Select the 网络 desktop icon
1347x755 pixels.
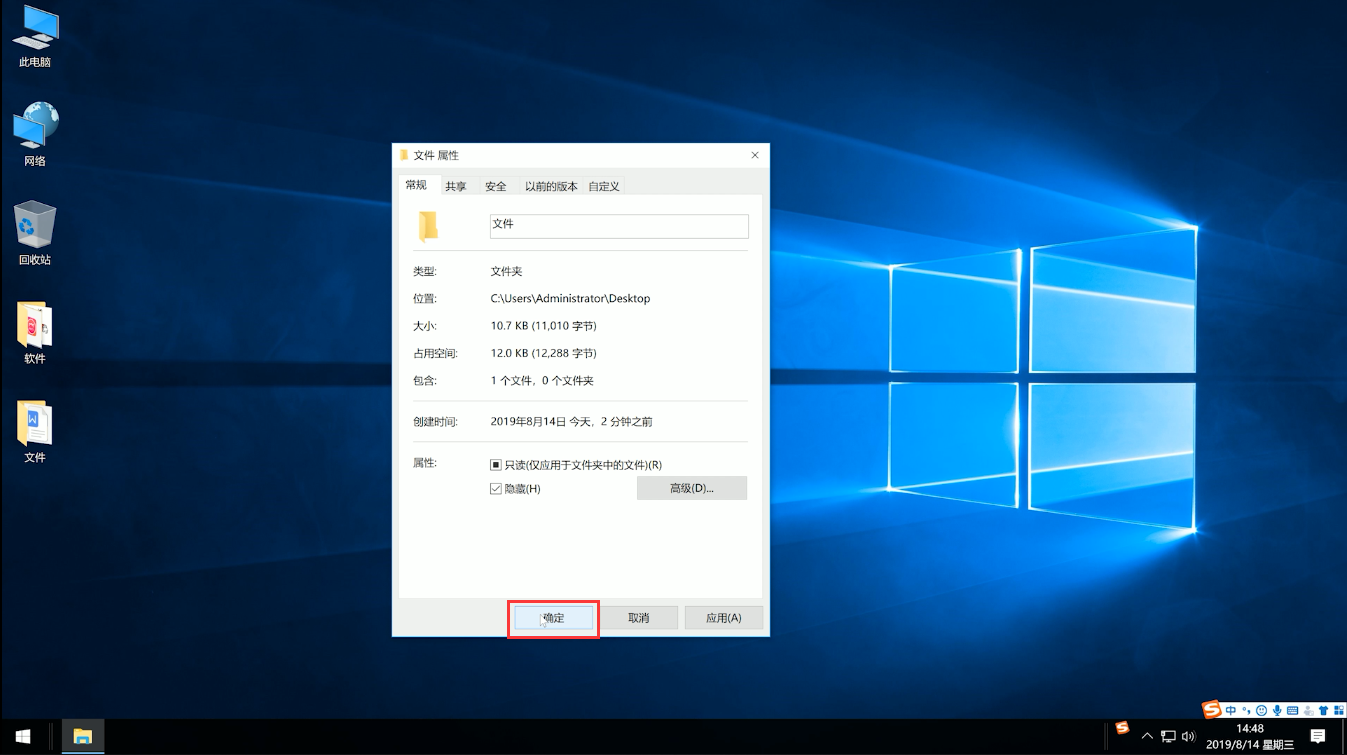[34, 134]
